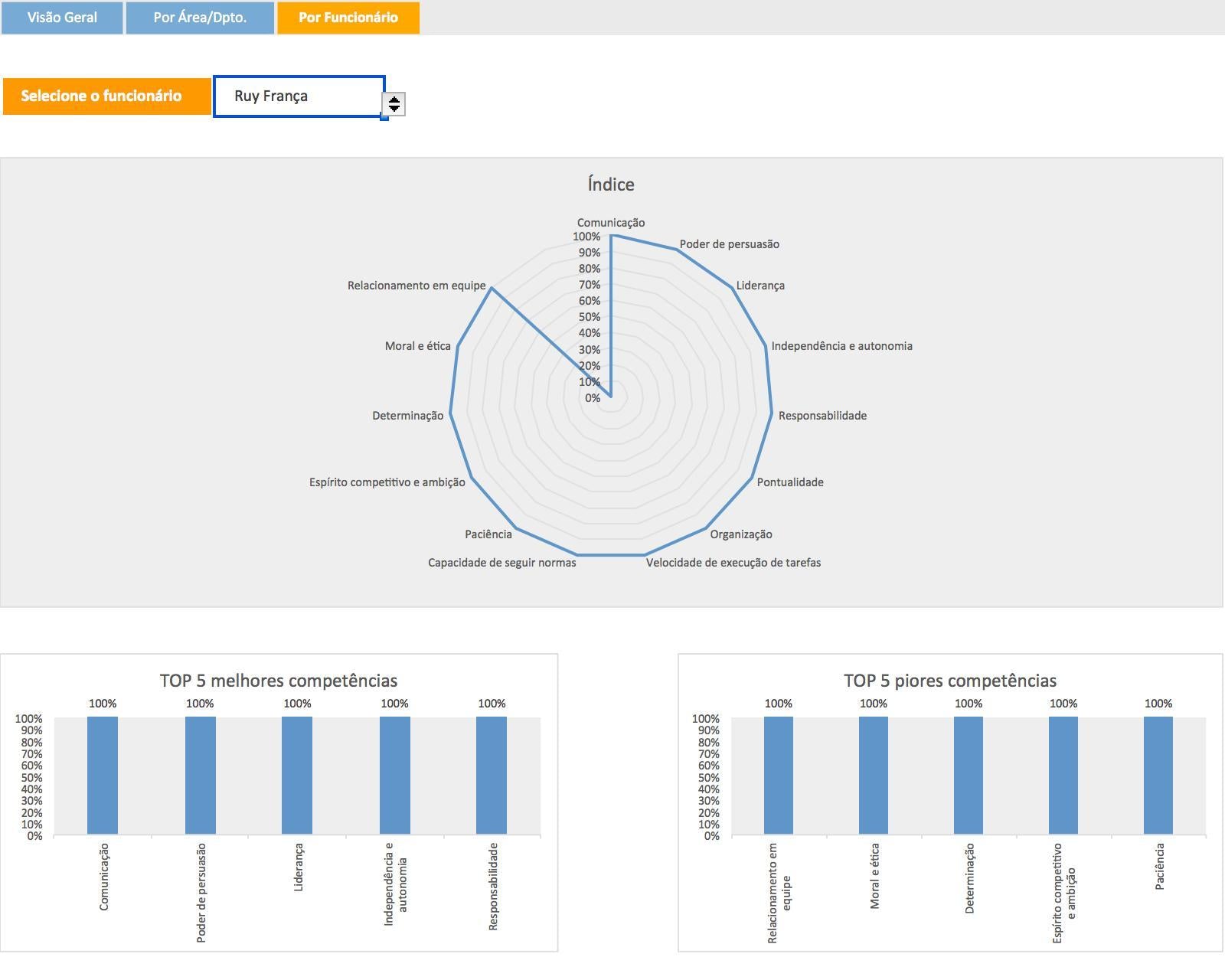Screen dimensions: 1225x980
Task: Click the spinner down arrow beside employee name
Action: pos(394,108)
